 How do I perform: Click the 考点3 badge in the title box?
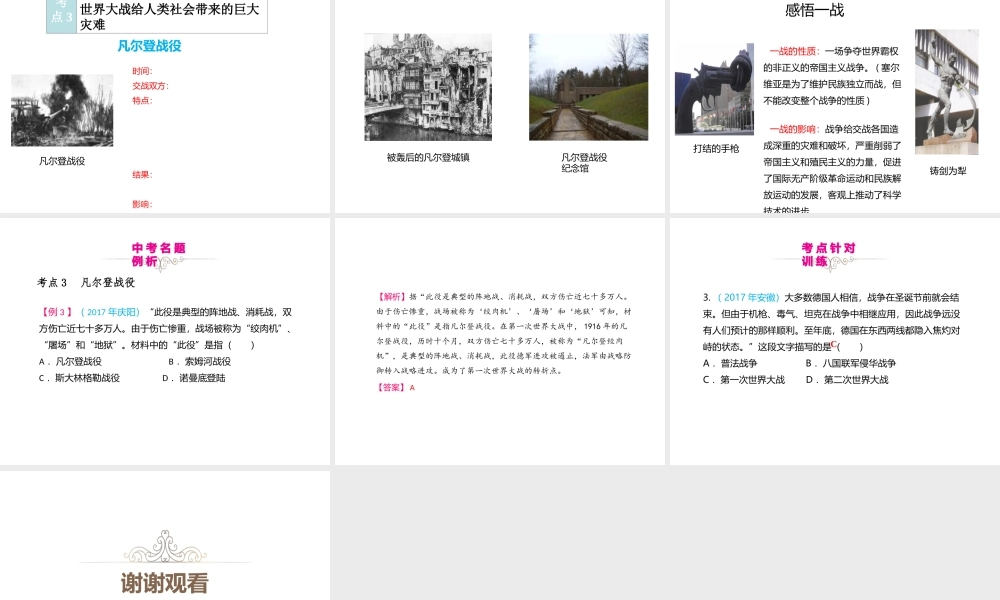click(61, 15)
